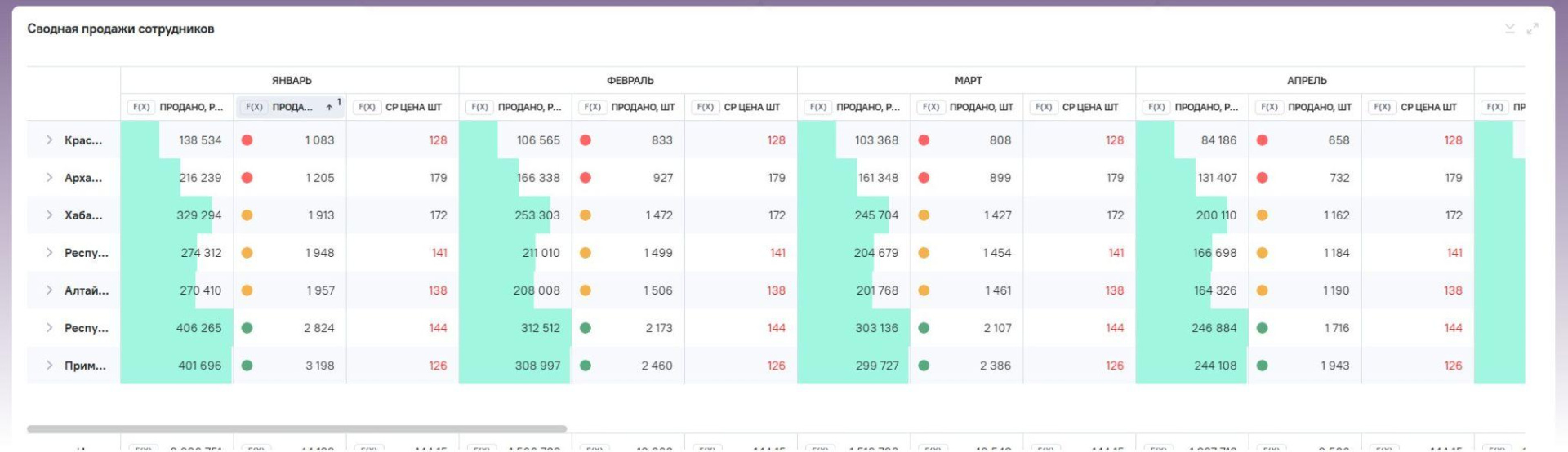Click the F(X) badge on January Ср цена шт
Screen dimensions: 1568x452
point(367,107)
